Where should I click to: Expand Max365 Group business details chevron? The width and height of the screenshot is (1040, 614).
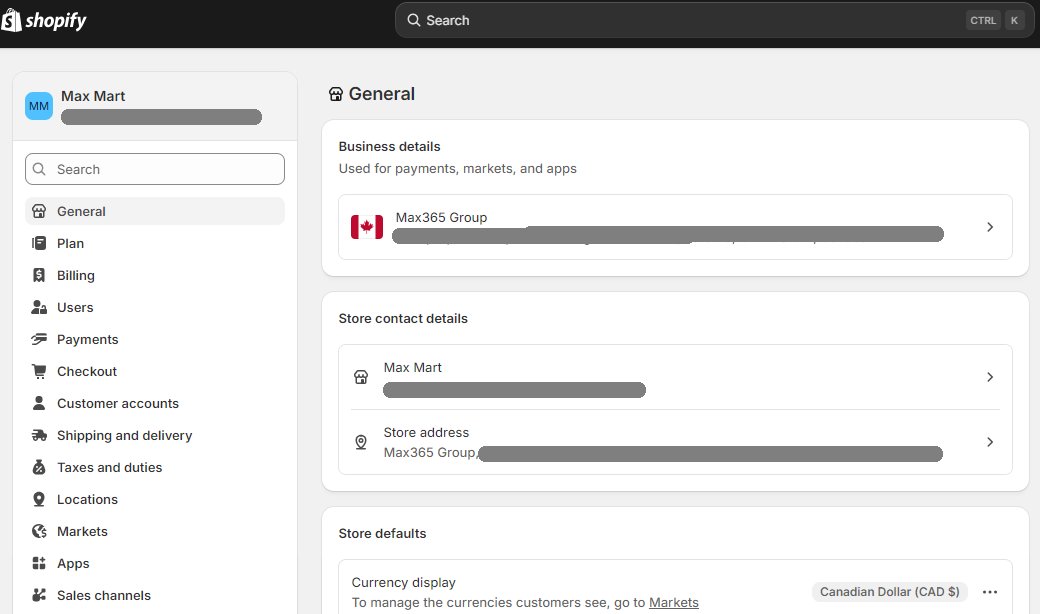pos(989,227)
